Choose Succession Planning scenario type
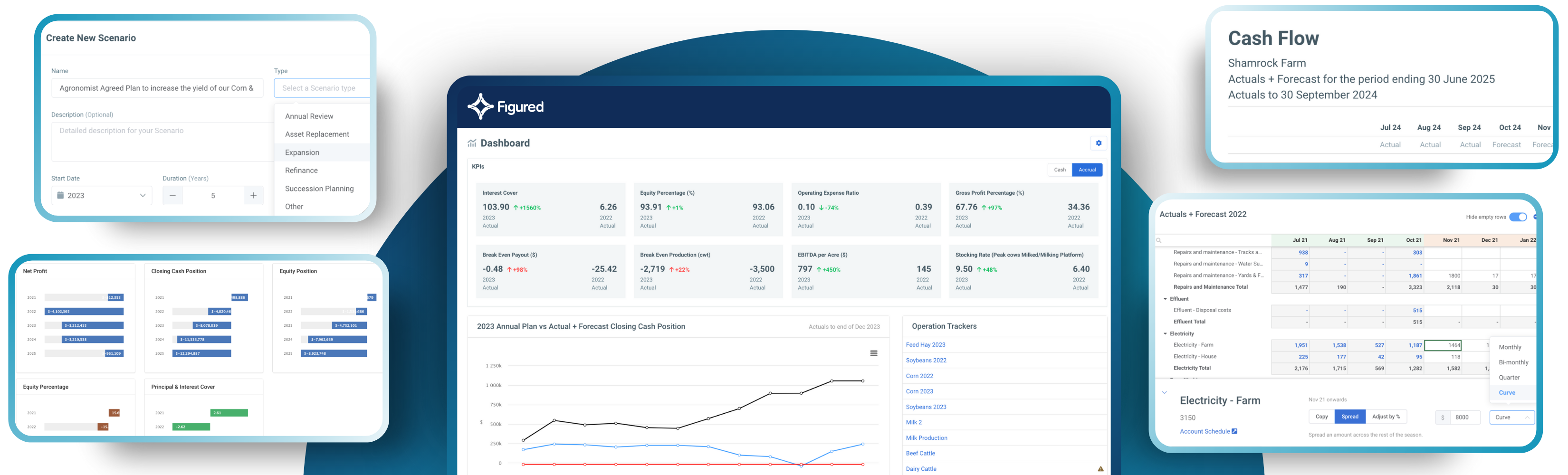Screen dimensions: 1568x475 319,189
